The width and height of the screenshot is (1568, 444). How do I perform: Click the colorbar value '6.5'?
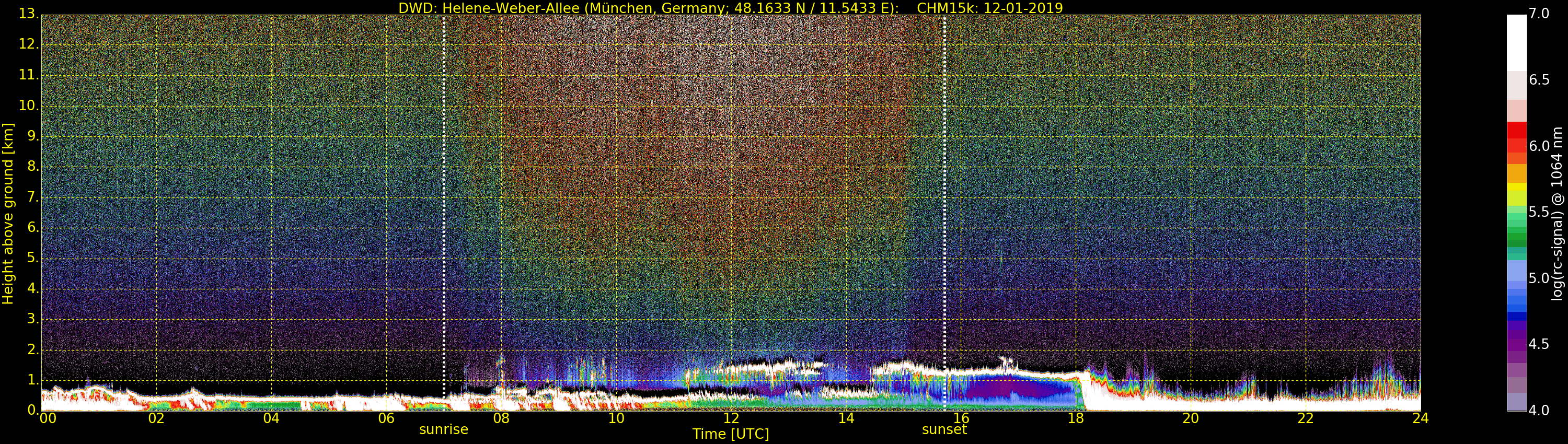[1539, 80]
